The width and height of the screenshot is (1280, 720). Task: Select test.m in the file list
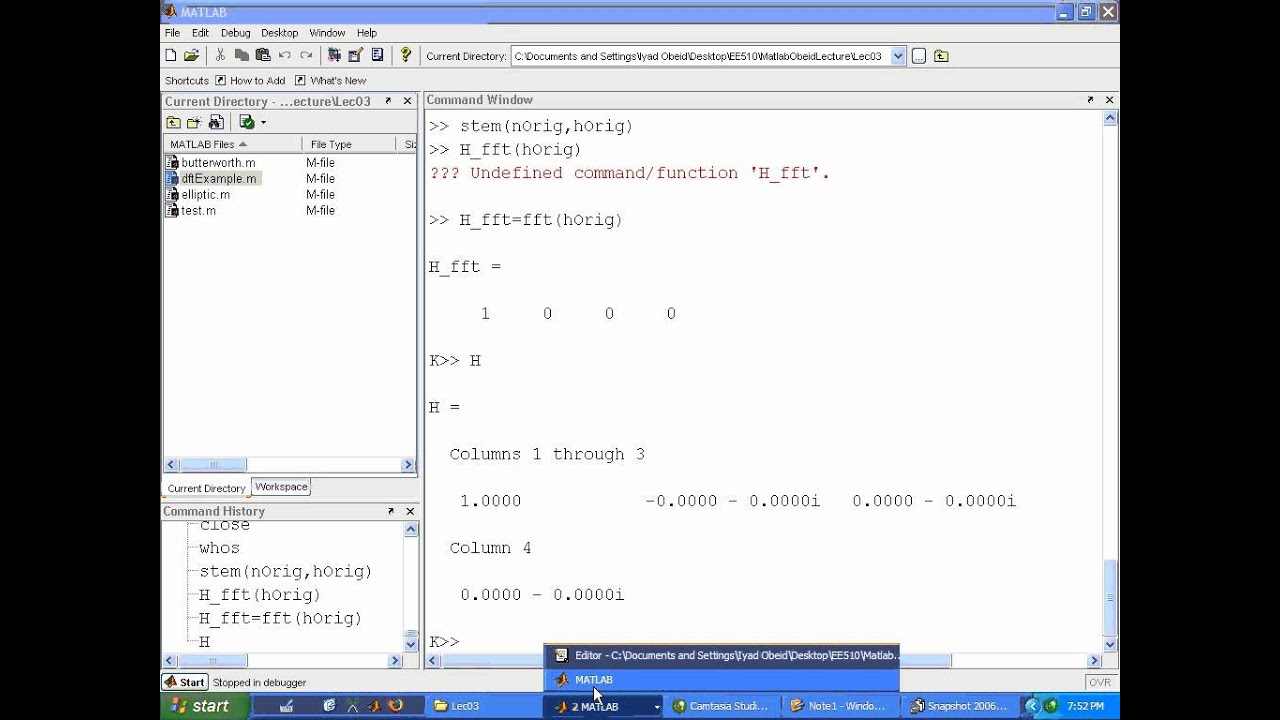pyautogui.click(x=198, y=211)
